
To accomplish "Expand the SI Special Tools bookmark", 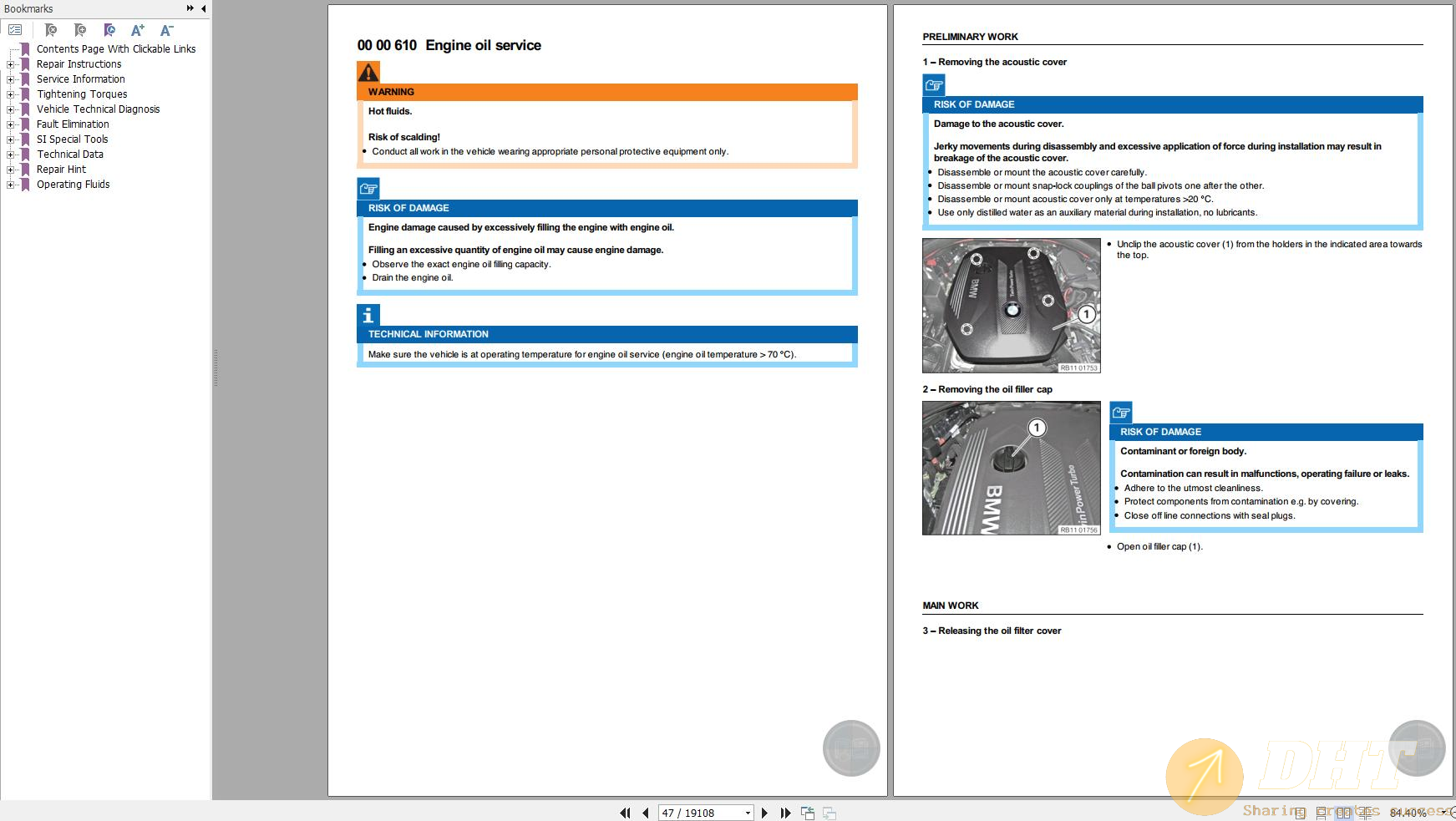I will click(11, 139).
